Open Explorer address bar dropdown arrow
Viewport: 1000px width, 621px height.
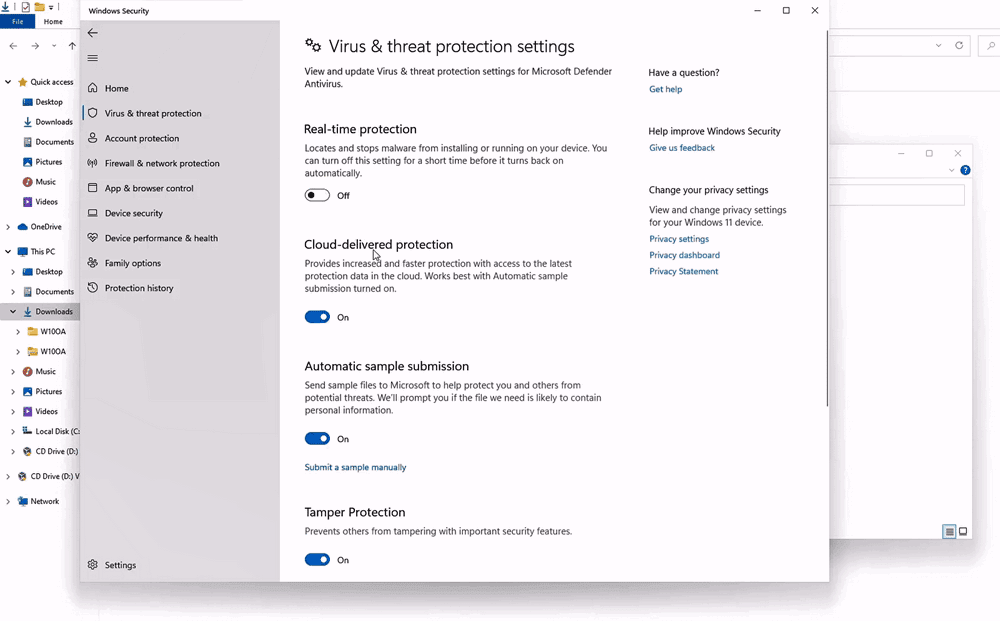click(x=938, y=45)
